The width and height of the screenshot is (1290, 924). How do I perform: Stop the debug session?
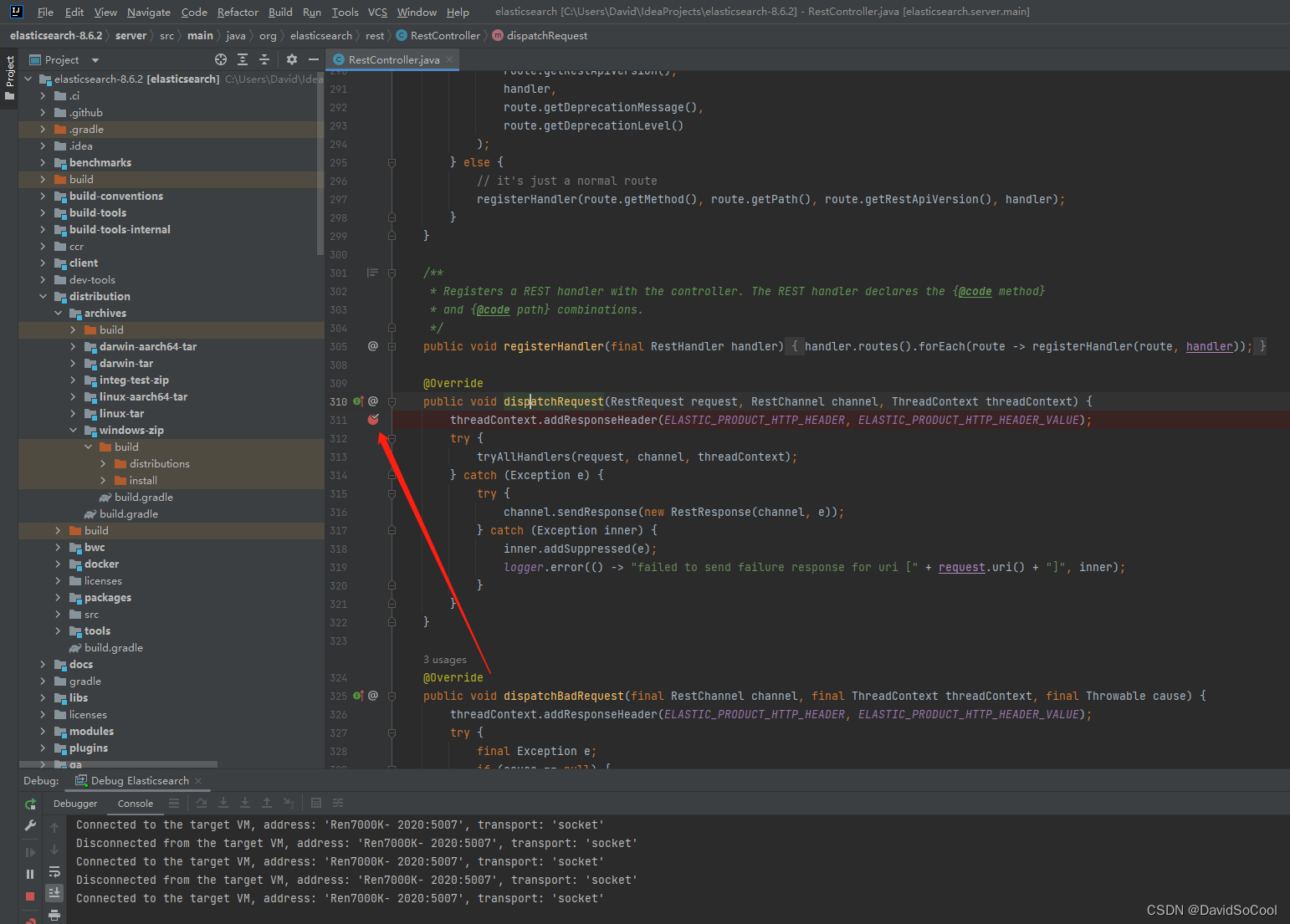(x=30, y=896)
